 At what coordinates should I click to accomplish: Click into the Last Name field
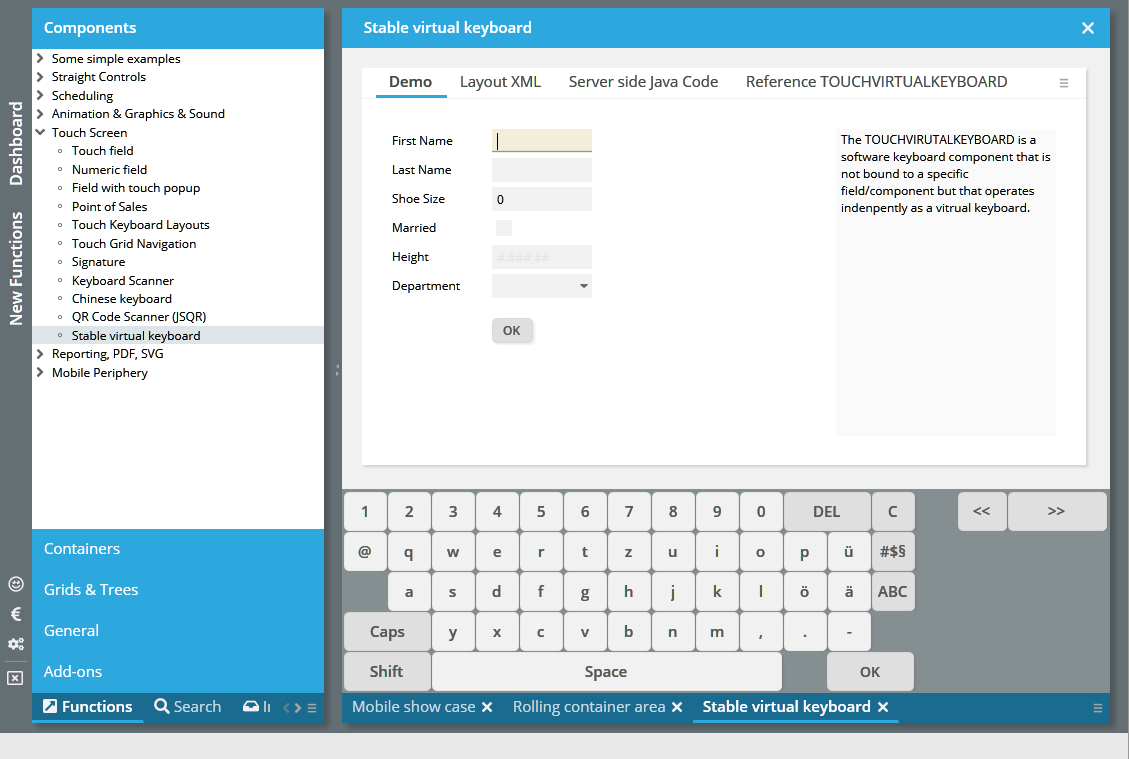click(541, 170)
